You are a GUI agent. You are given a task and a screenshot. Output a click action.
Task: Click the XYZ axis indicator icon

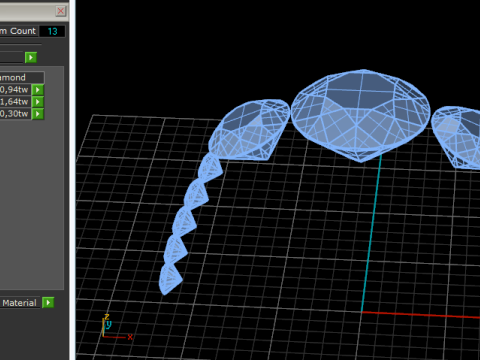point(117,327)
